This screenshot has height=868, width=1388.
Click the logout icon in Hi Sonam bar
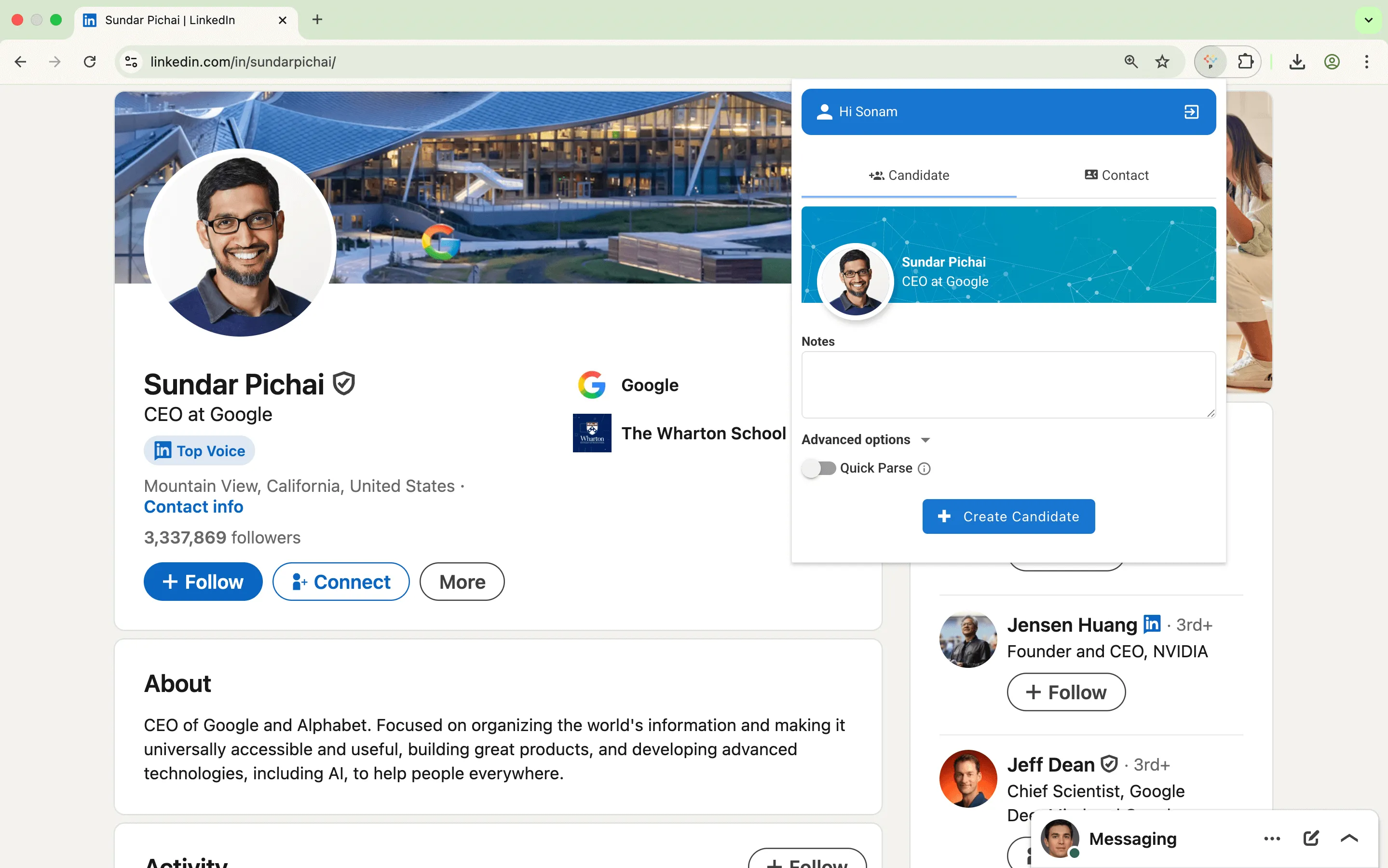point(1192,112)
